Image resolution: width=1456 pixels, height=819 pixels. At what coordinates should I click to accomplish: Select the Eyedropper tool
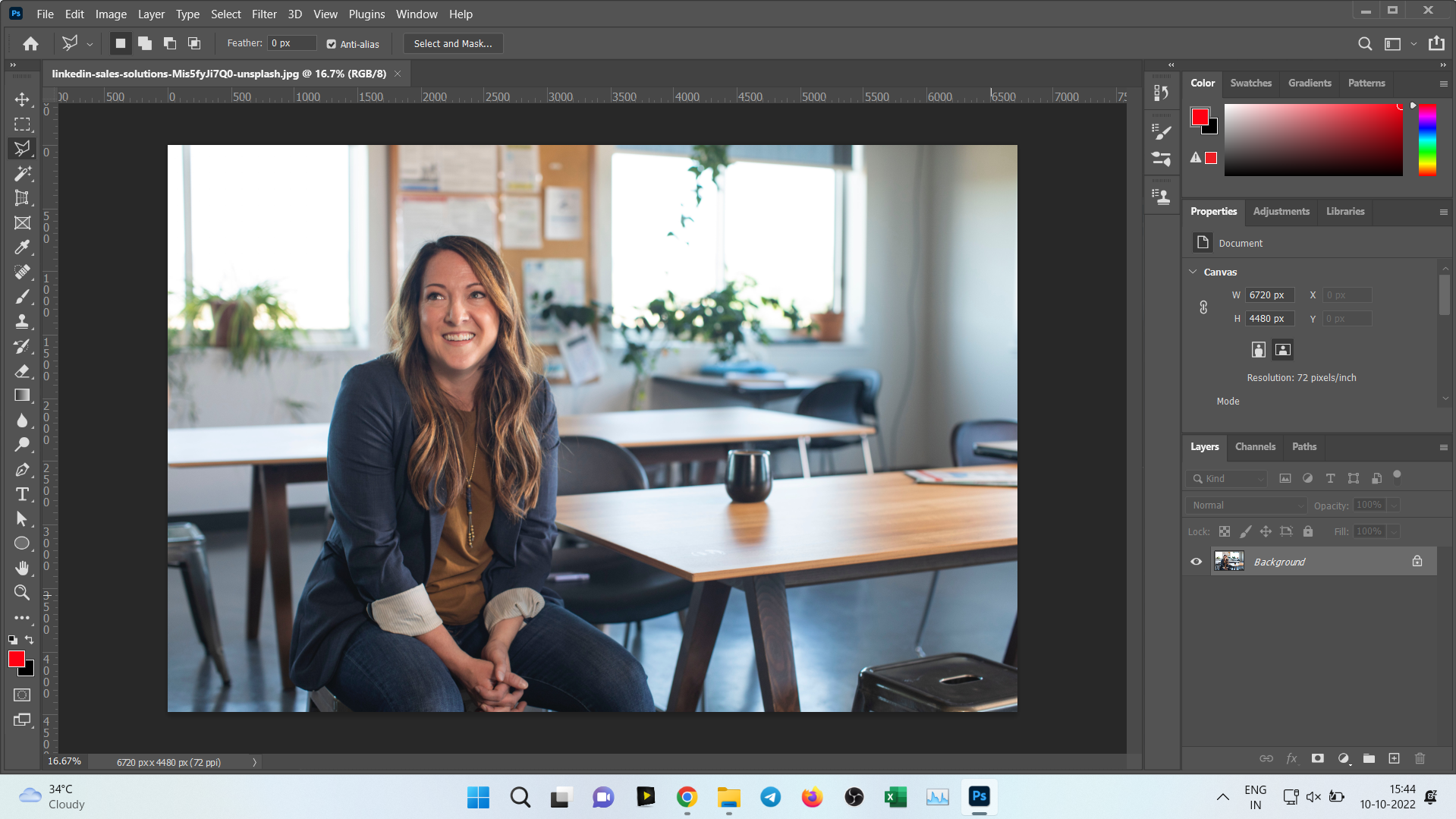[22, 247]
